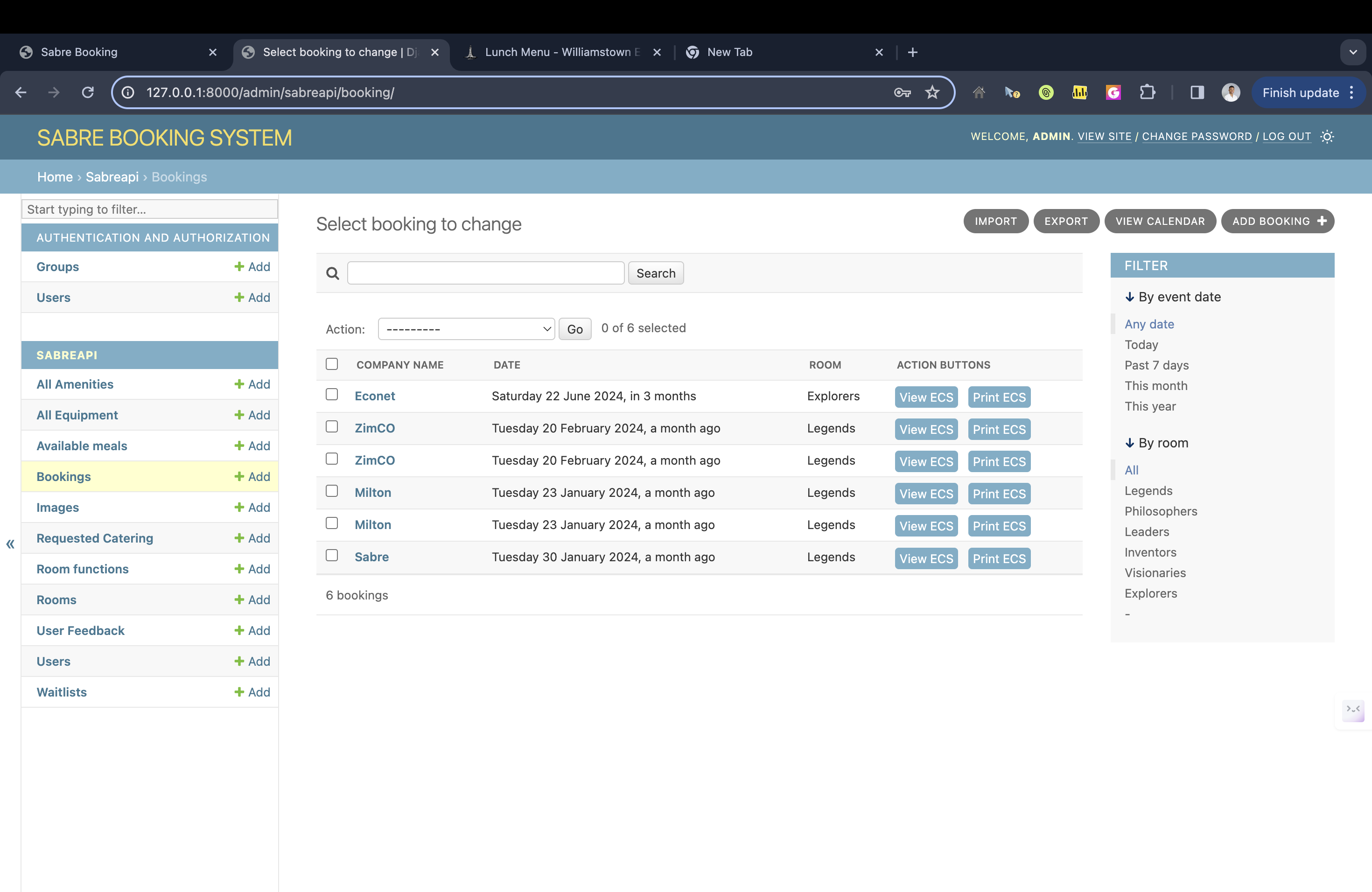Open the ZimCO booking link
This screenshot has height=892, width=1372.
click(x=375, y=428)
